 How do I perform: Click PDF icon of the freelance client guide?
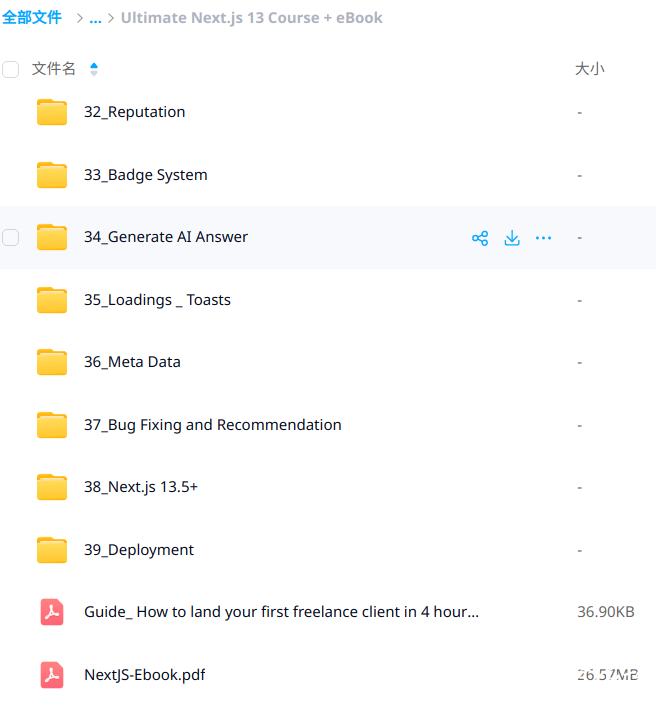tap(52, 612)
